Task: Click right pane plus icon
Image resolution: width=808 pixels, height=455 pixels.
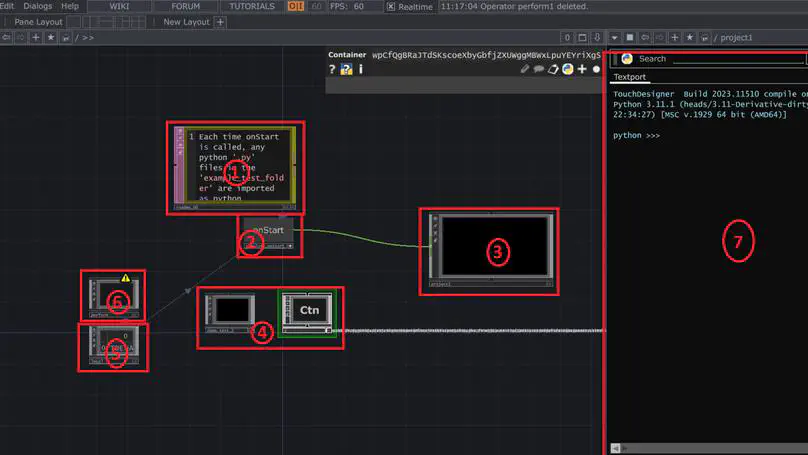Action: tap(675, 38)
